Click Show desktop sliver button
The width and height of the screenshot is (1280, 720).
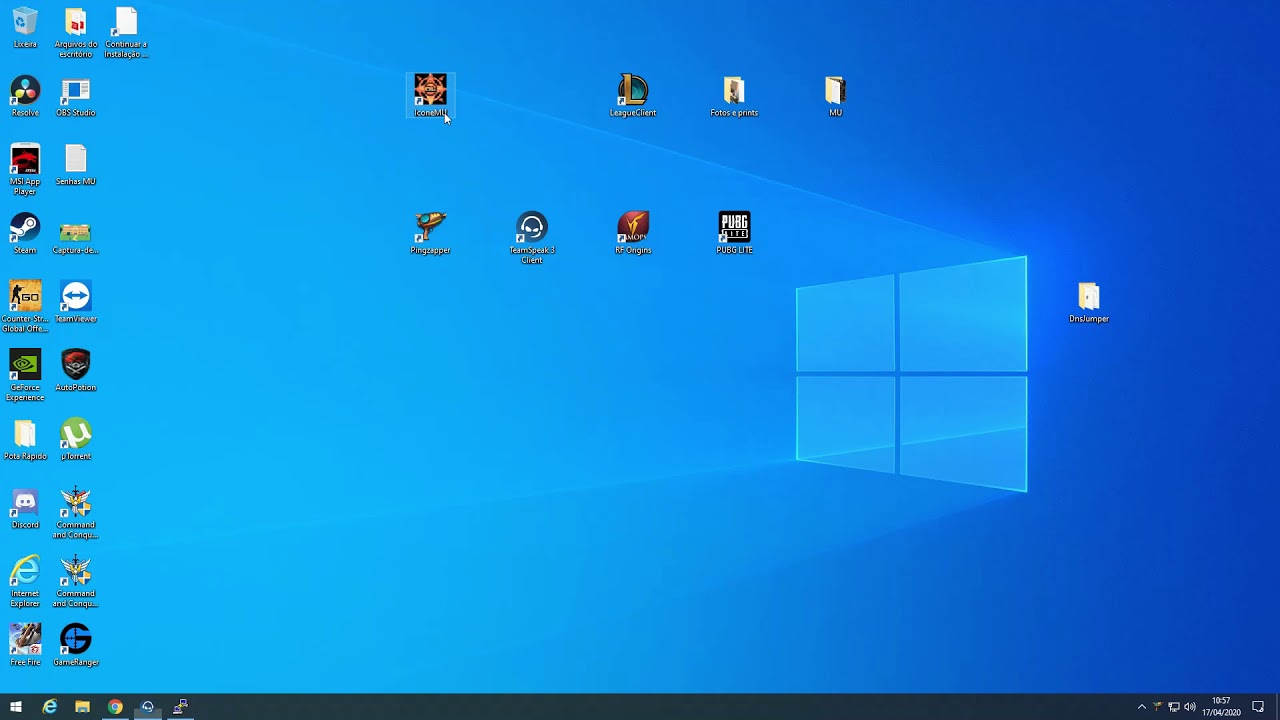[1277, 707]
